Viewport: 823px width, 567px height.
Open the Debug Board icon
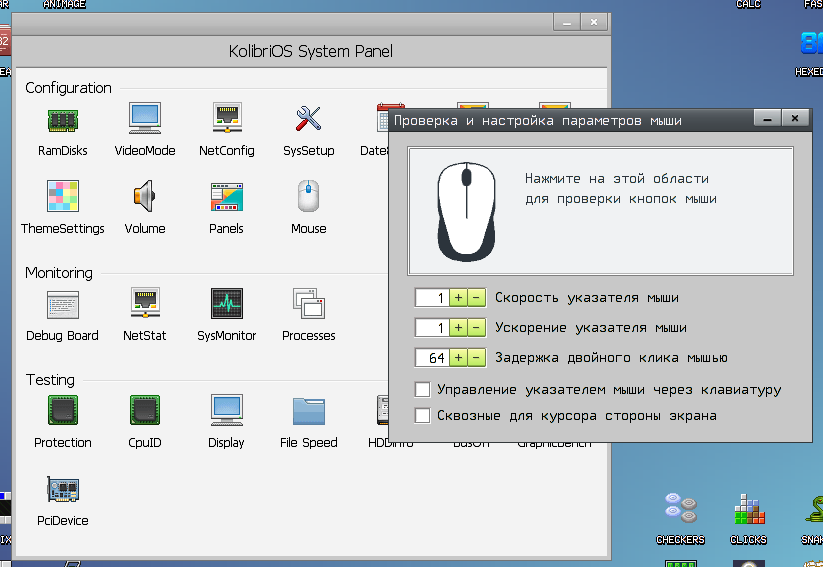[x=63, y=304]
